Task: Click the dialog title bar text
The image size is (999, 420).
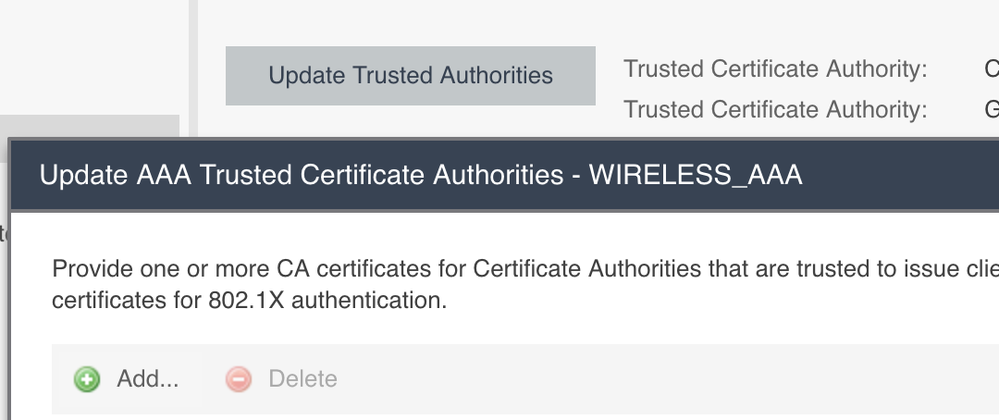Action: pos(420,176)
